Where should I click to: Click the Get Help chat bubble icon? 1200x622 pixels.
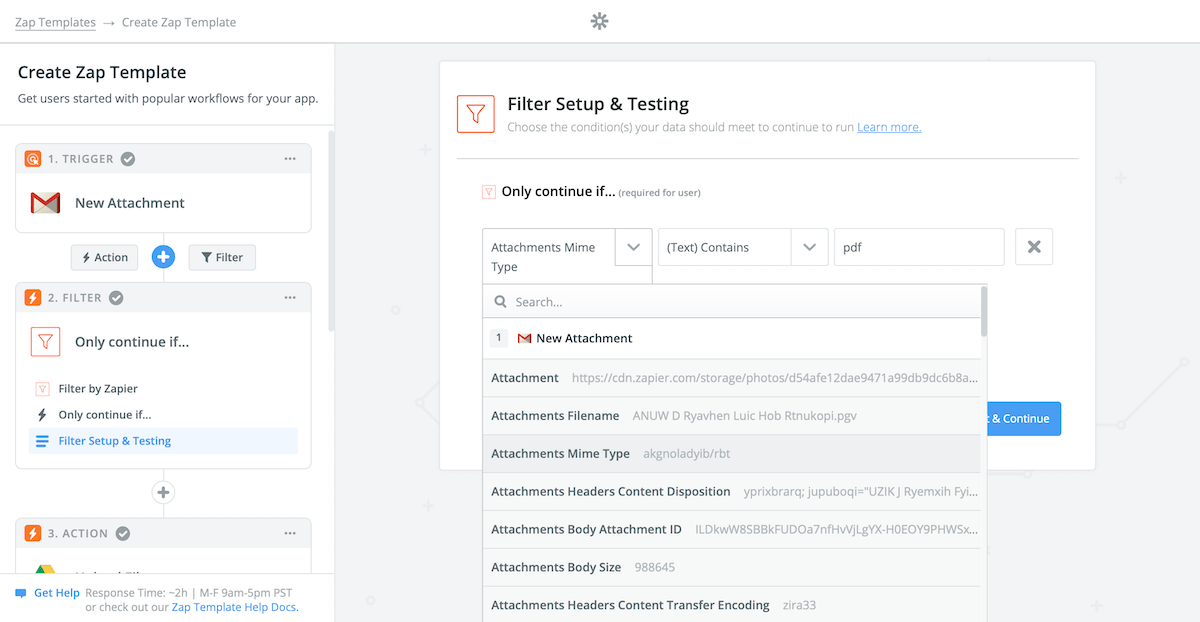22,592
